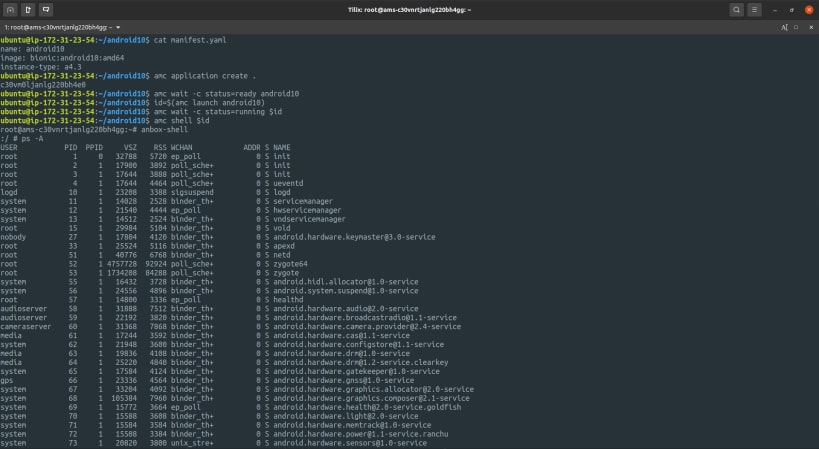
Task: Click the application id 'c30vm0ljanlg220bh4e0'
Action: [x=43, y=85]
